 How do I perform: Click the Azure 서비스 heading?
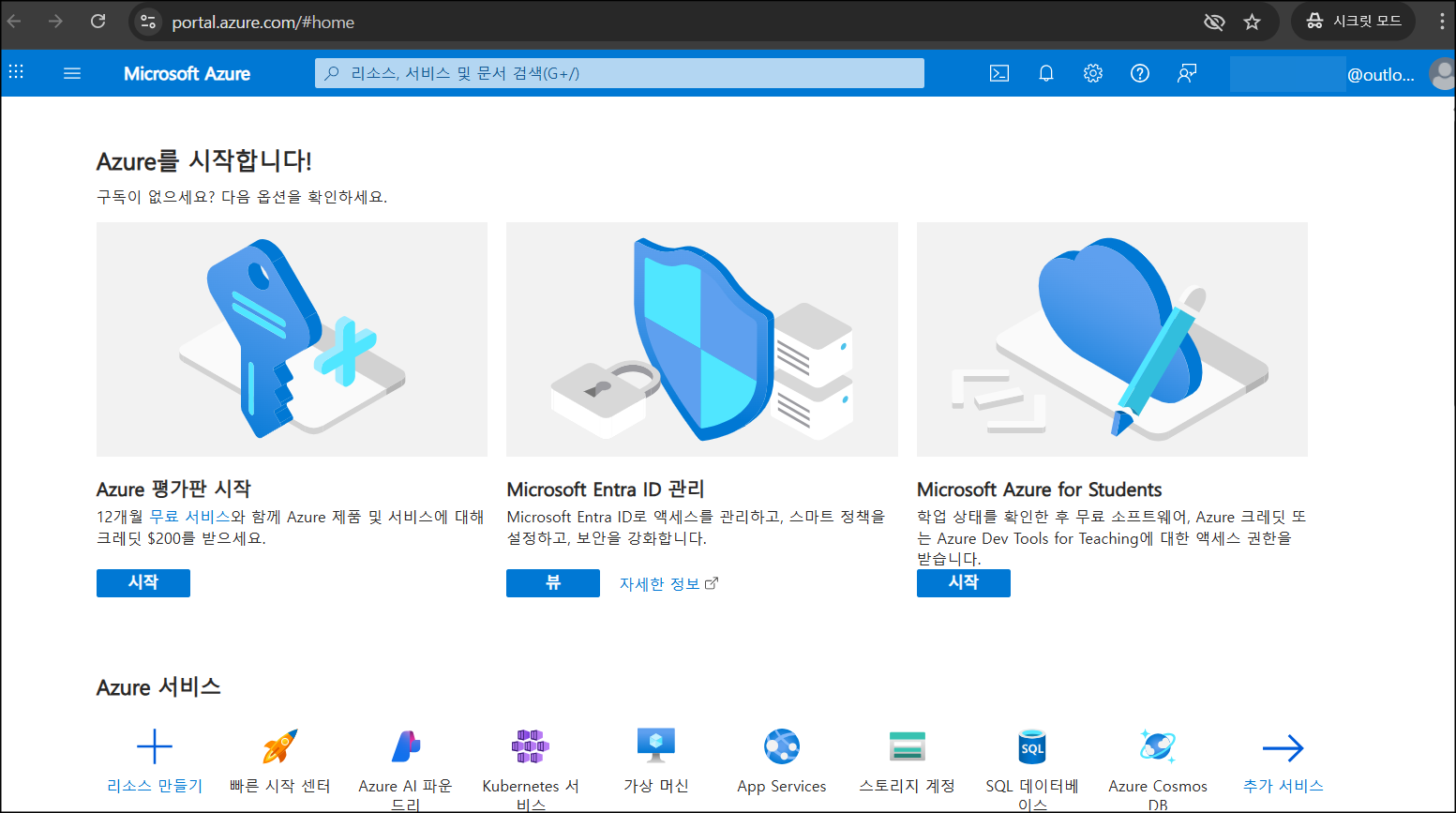pos(158,687)
